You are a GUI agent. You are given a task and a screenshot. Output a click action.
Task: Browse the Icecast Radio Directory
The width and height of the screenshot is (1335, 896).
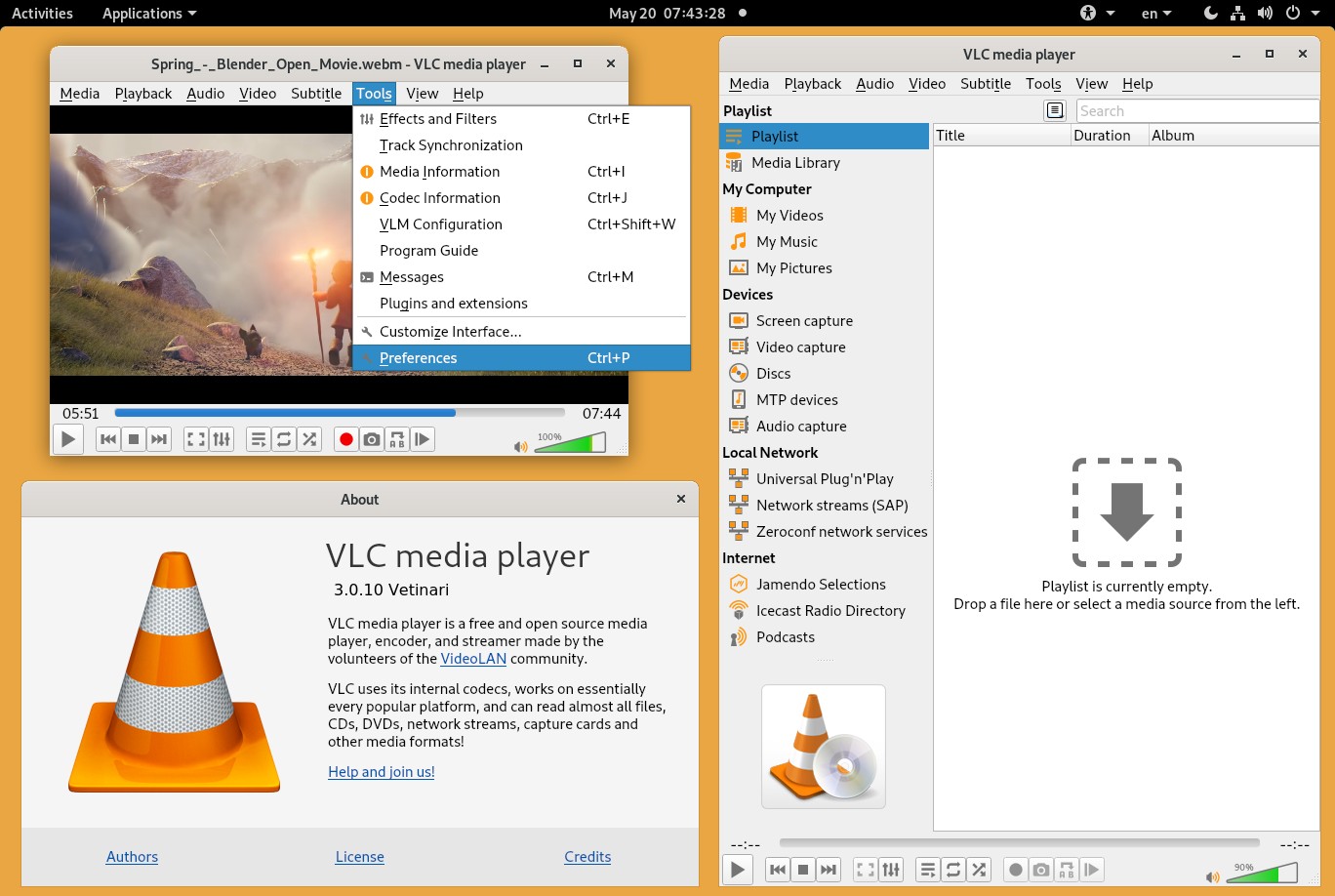(x=830, y=610)
